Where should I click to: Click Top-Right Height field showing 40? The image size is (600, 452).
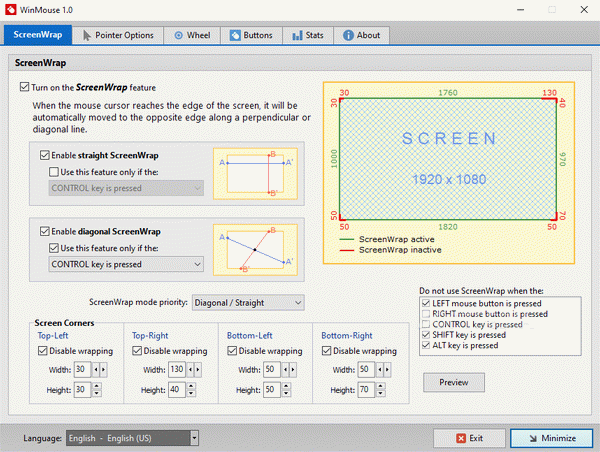tap(177, 390)
